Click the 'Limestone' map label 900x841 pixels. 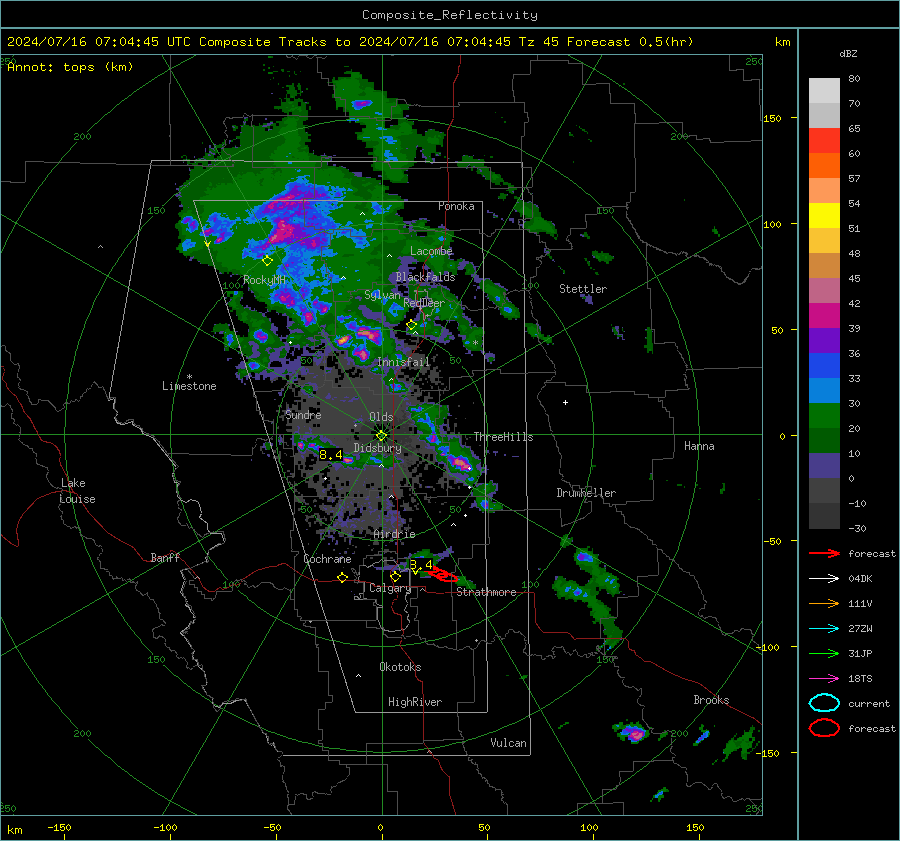[x=189, y=386]
